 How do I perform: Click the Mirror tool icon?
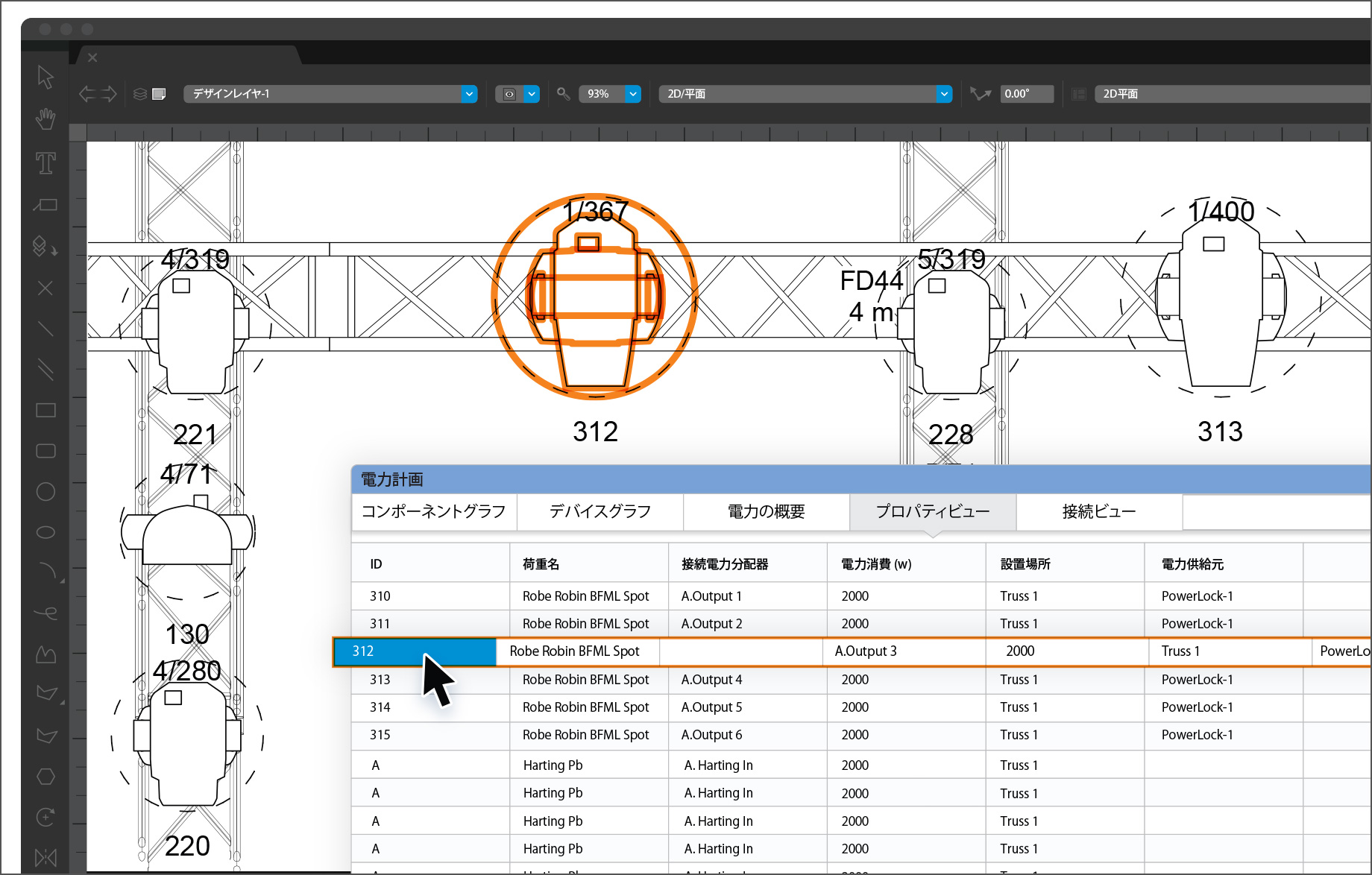45,857
